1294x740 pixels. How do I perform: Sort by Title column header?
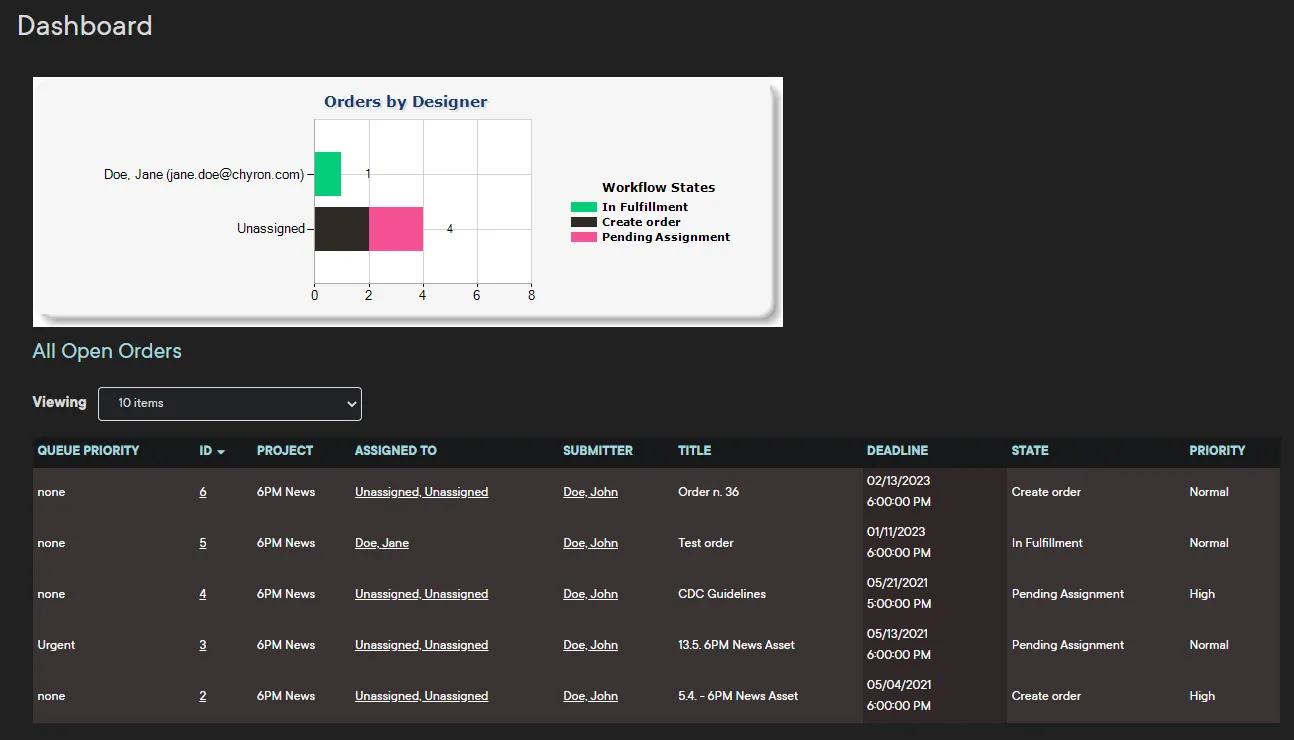click(x=695, y=451)
